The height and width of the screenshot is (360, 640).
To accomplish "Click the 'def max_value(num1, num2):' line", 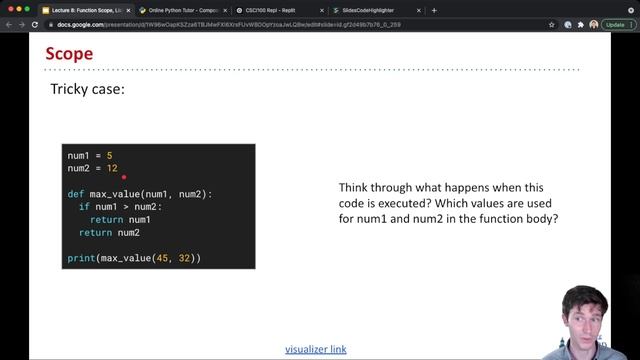I will pos(140,194).
